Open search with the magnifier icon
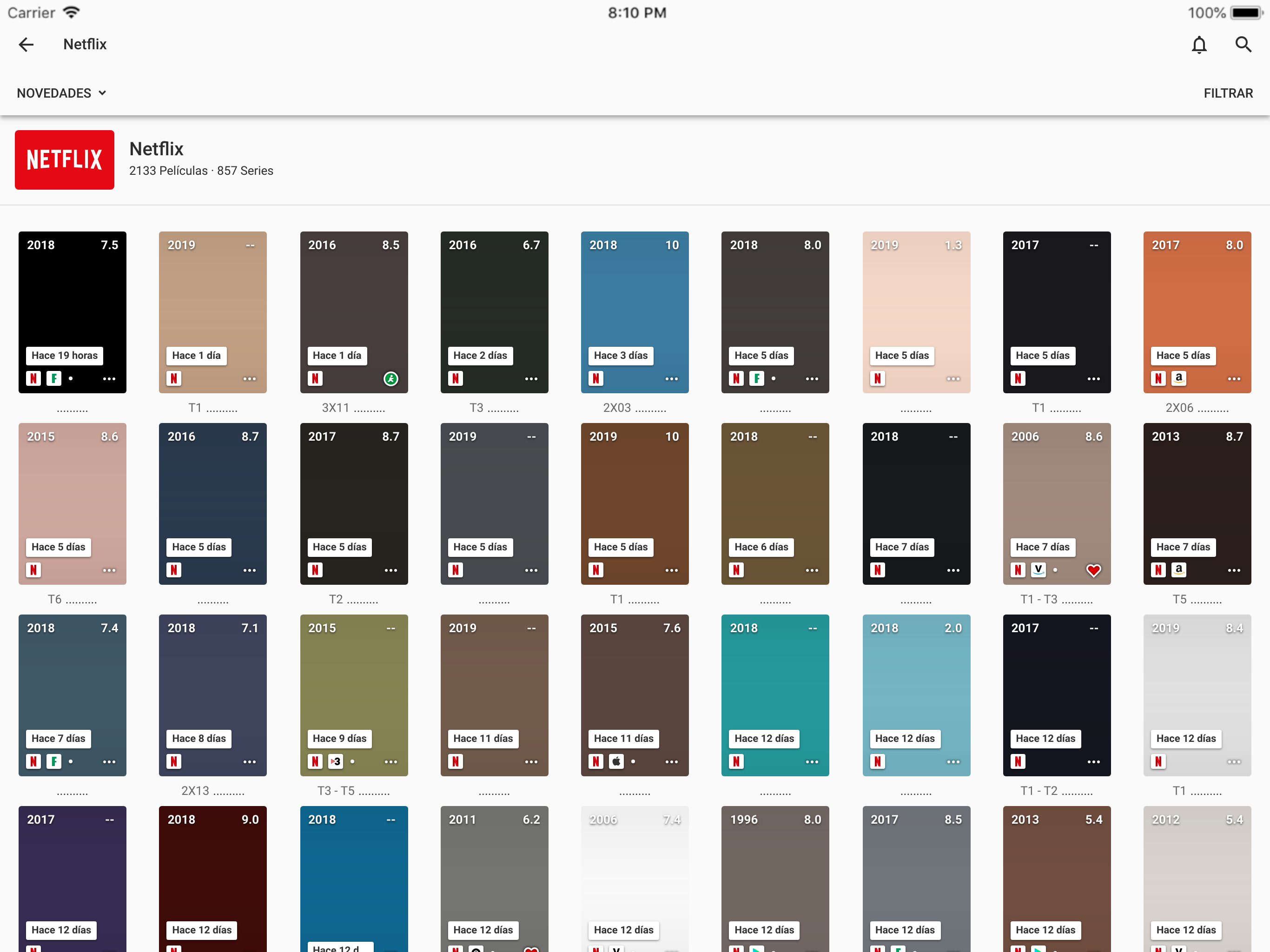Viewport: 1270px width, 952px height. click(1243, 44)
